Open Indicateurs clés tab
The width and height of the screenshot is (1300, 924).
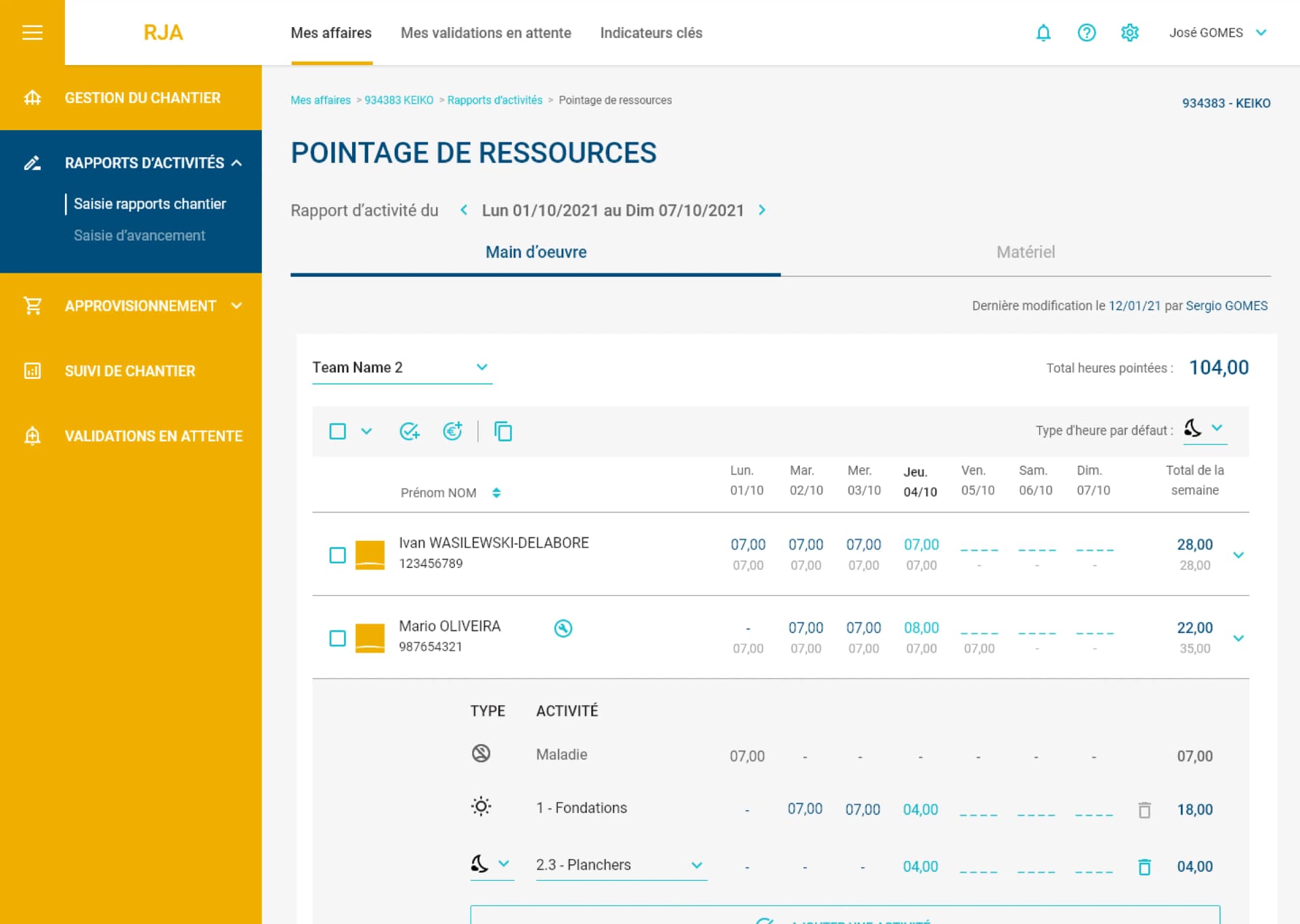coord(651,32)
